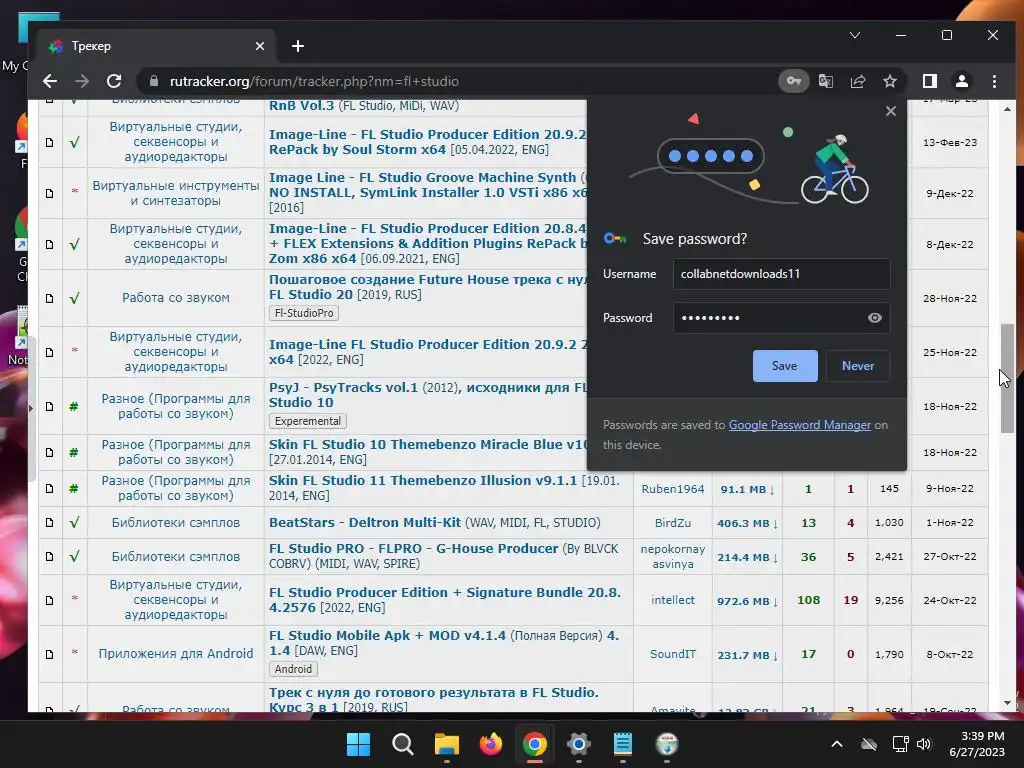Image resolution: width=1024 pixels, height=768 pixels.
Task: Click page icon in BeatStars row
Action: click(50, 522)
